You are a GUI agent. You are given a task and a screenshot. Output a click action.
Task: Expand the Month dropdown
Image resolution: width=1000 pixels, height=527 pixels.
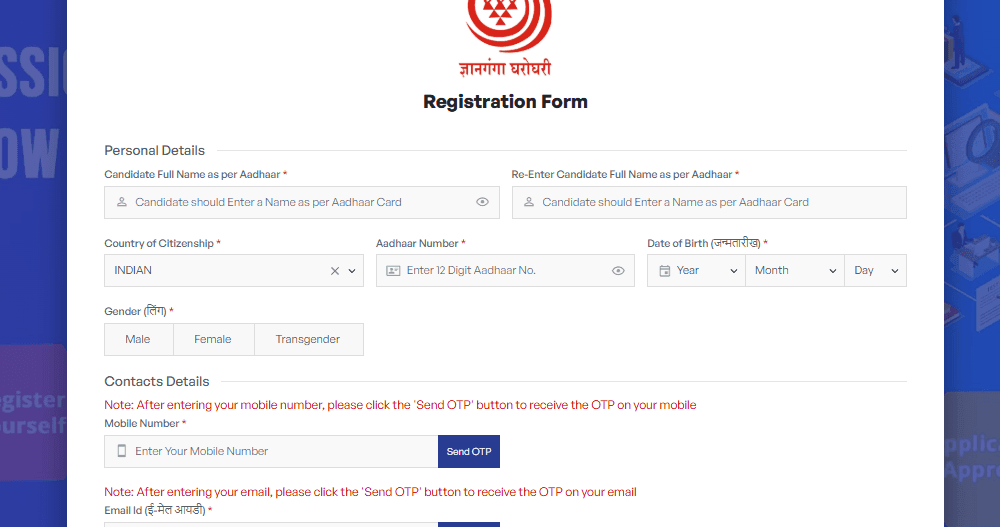[x=795, y=271]
